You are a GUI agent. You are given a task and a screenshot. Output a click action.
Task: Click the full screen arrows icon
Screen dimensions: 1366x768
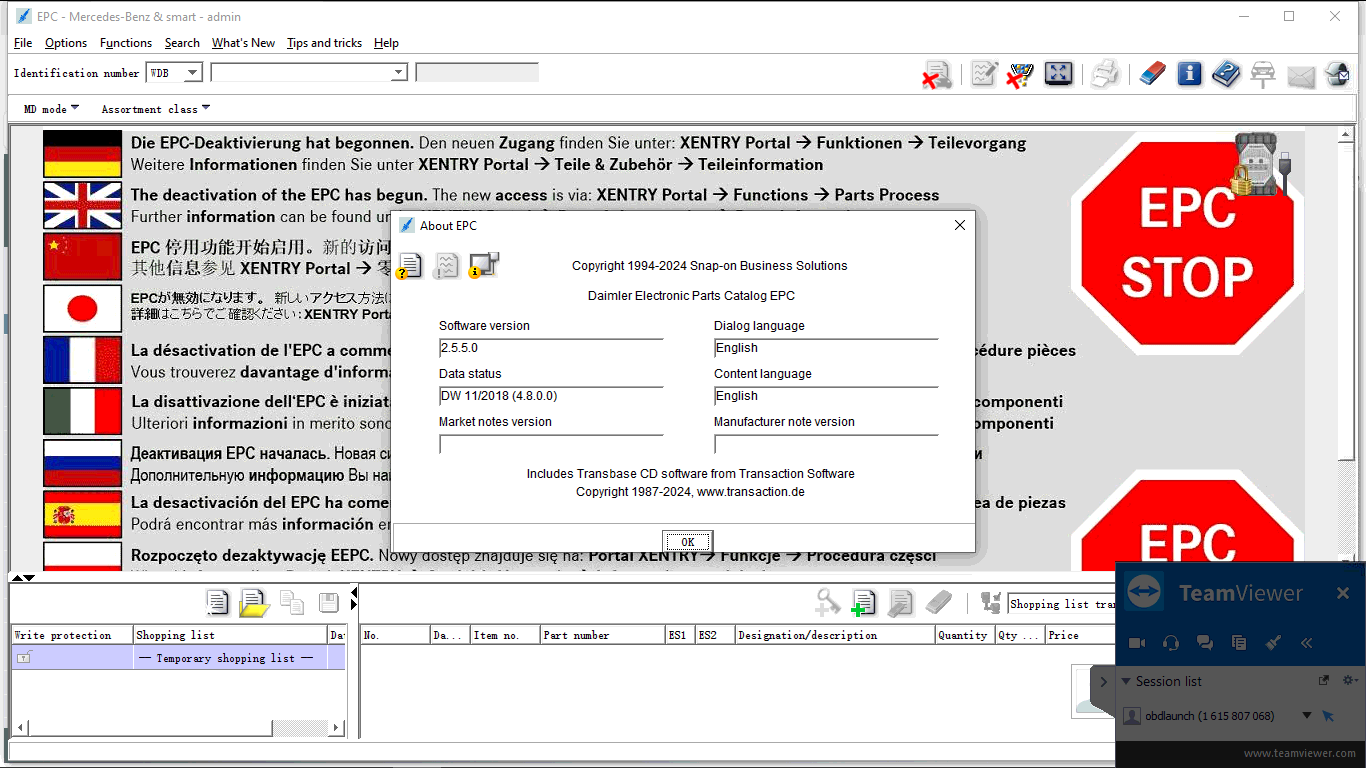point(1058,74)
